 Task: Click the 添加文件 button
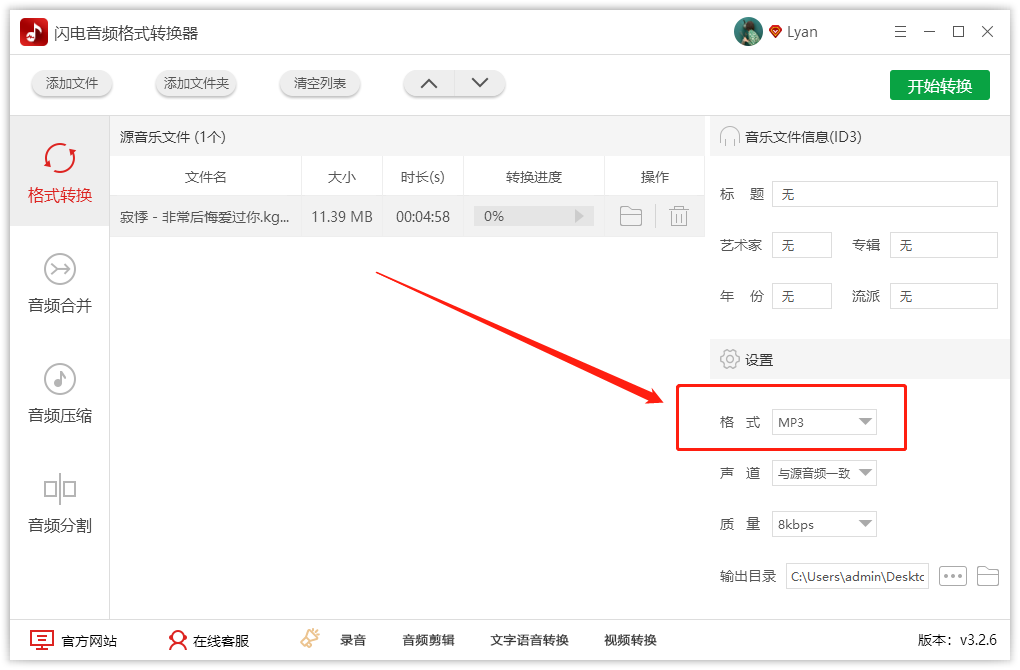coord(72,83)
